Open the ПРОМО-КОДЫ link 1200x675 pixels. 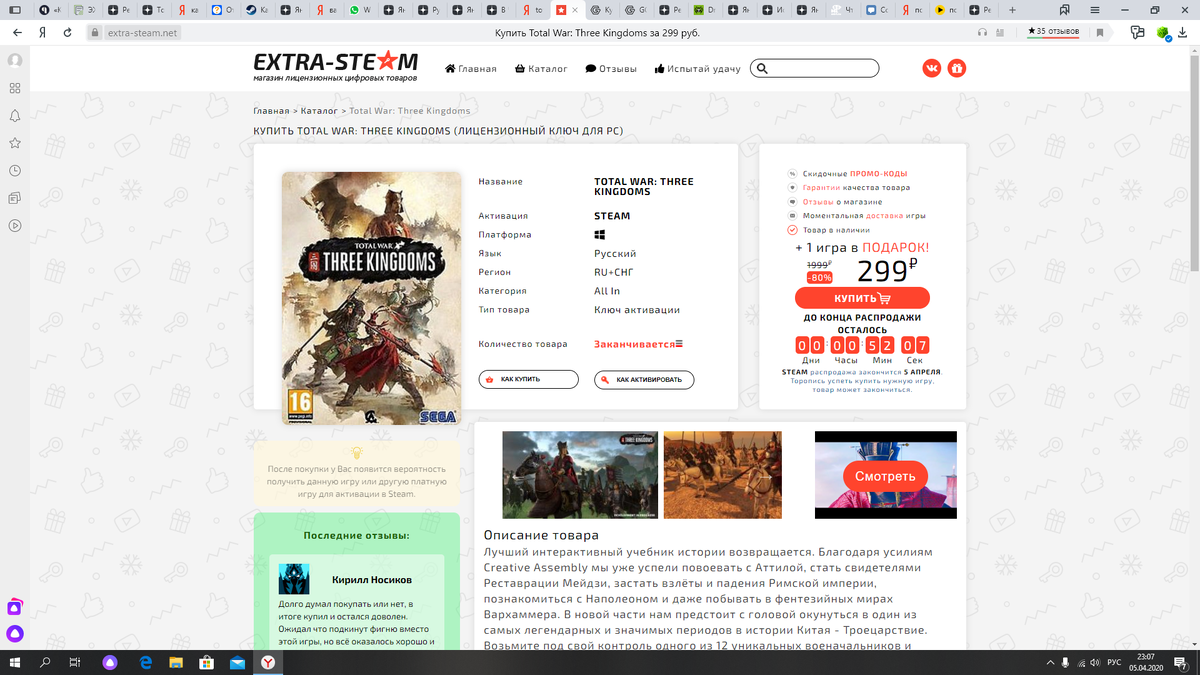(x=879, y=174)
